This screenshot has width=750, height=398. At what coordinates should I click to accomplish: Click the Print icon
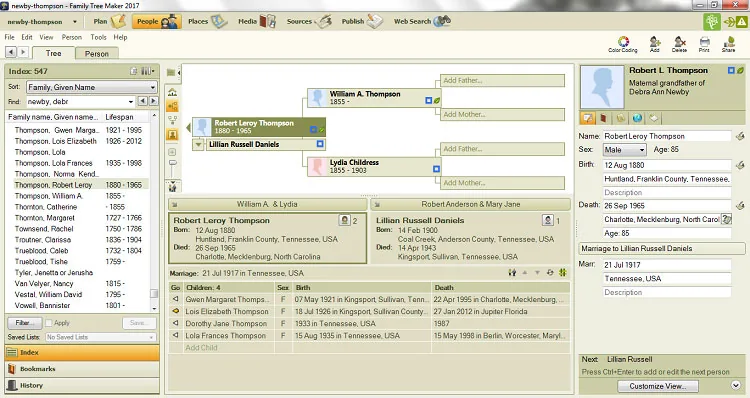(x=704, y=42)
